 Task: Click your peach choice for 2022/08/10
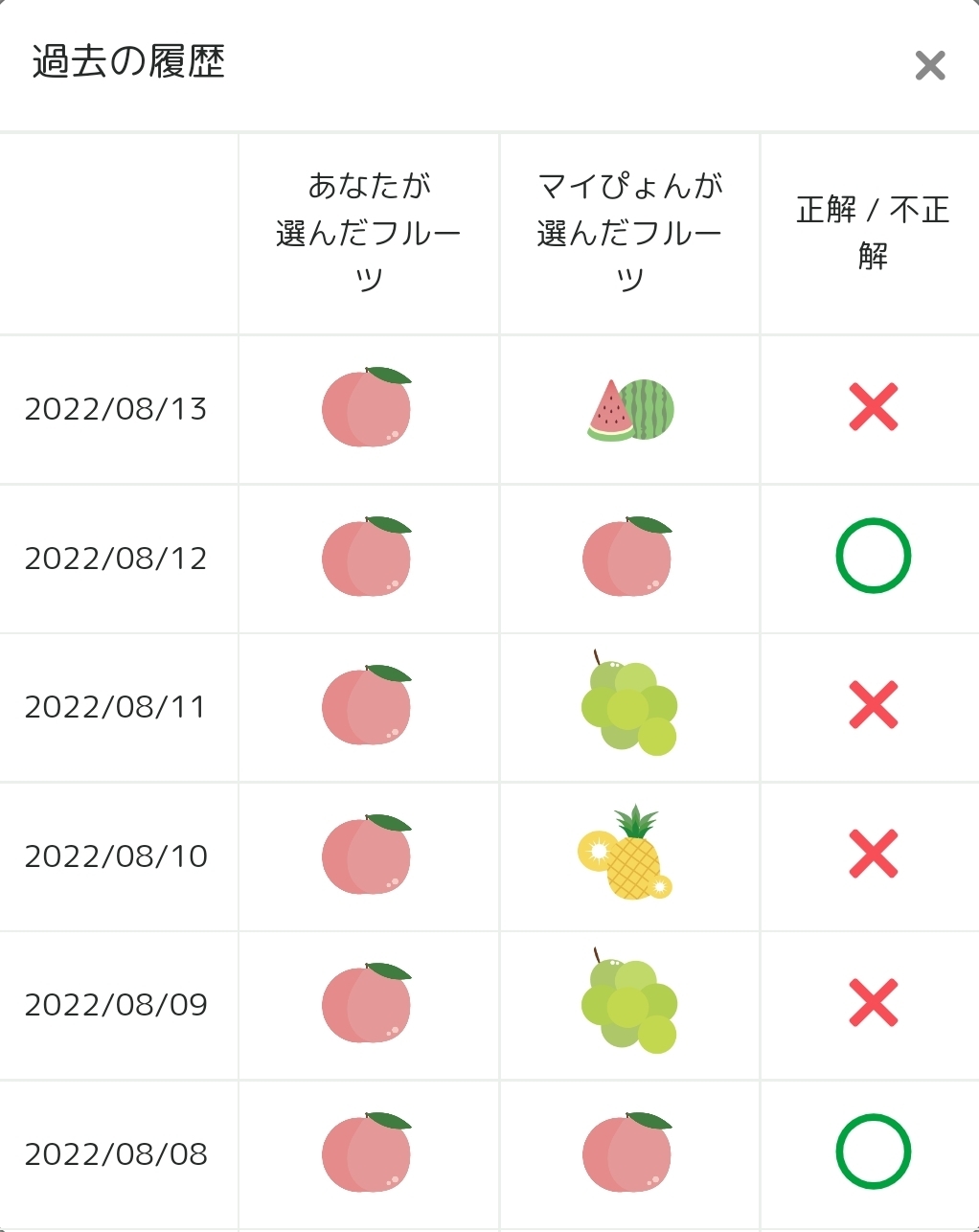point(367,855)
